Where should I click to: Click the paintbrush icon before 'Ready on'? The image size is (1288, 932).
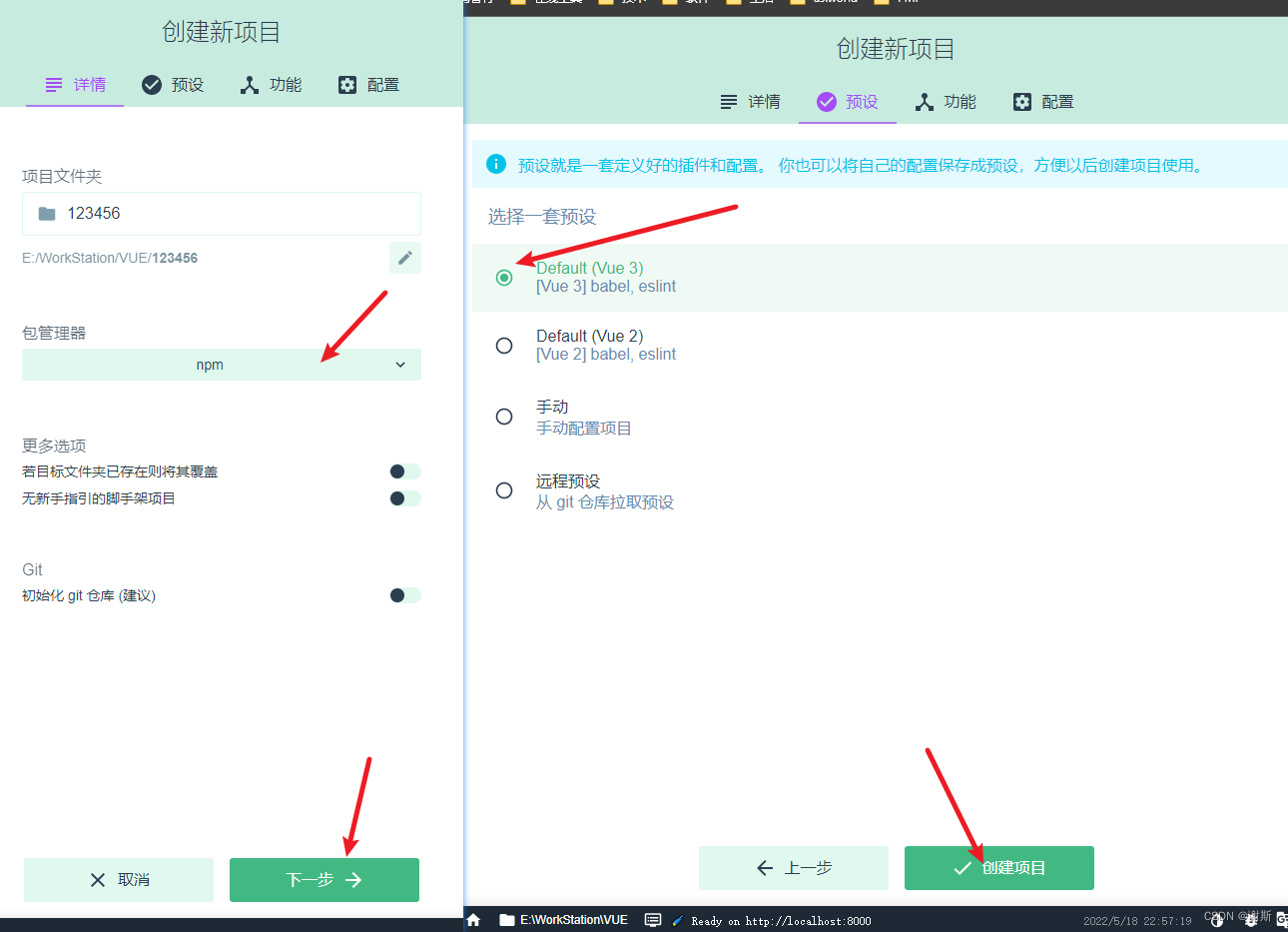[x=678, y=920]
